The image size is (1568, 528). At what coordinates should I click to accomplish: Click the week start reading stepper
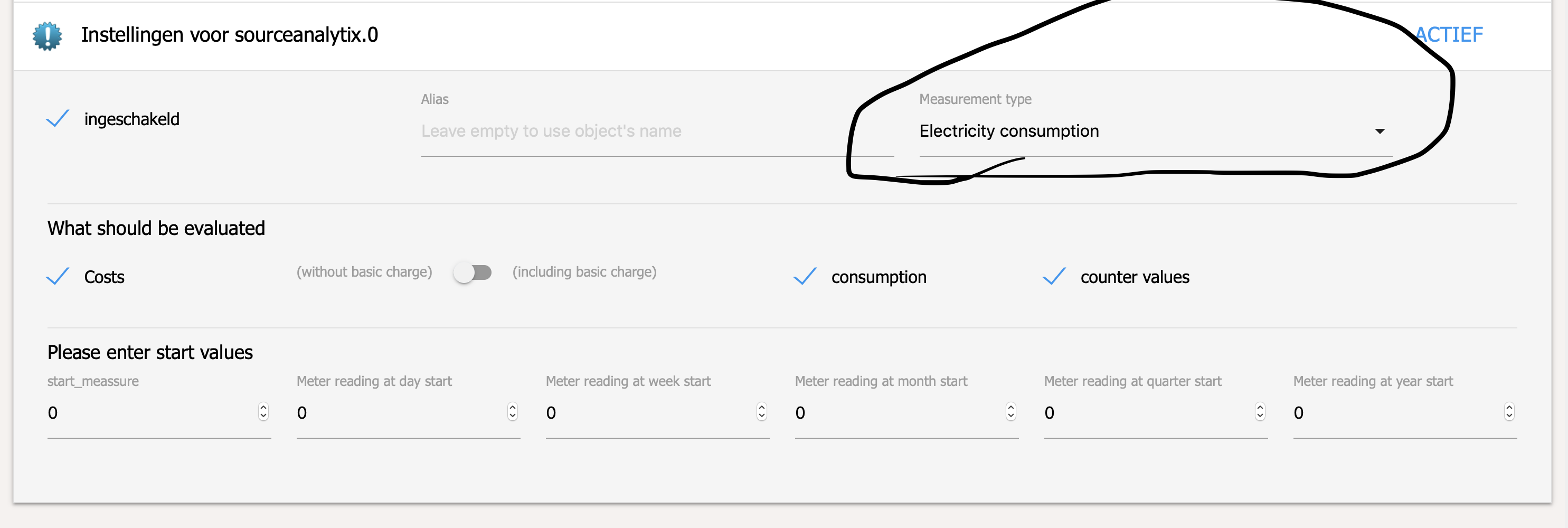(761, 412)
